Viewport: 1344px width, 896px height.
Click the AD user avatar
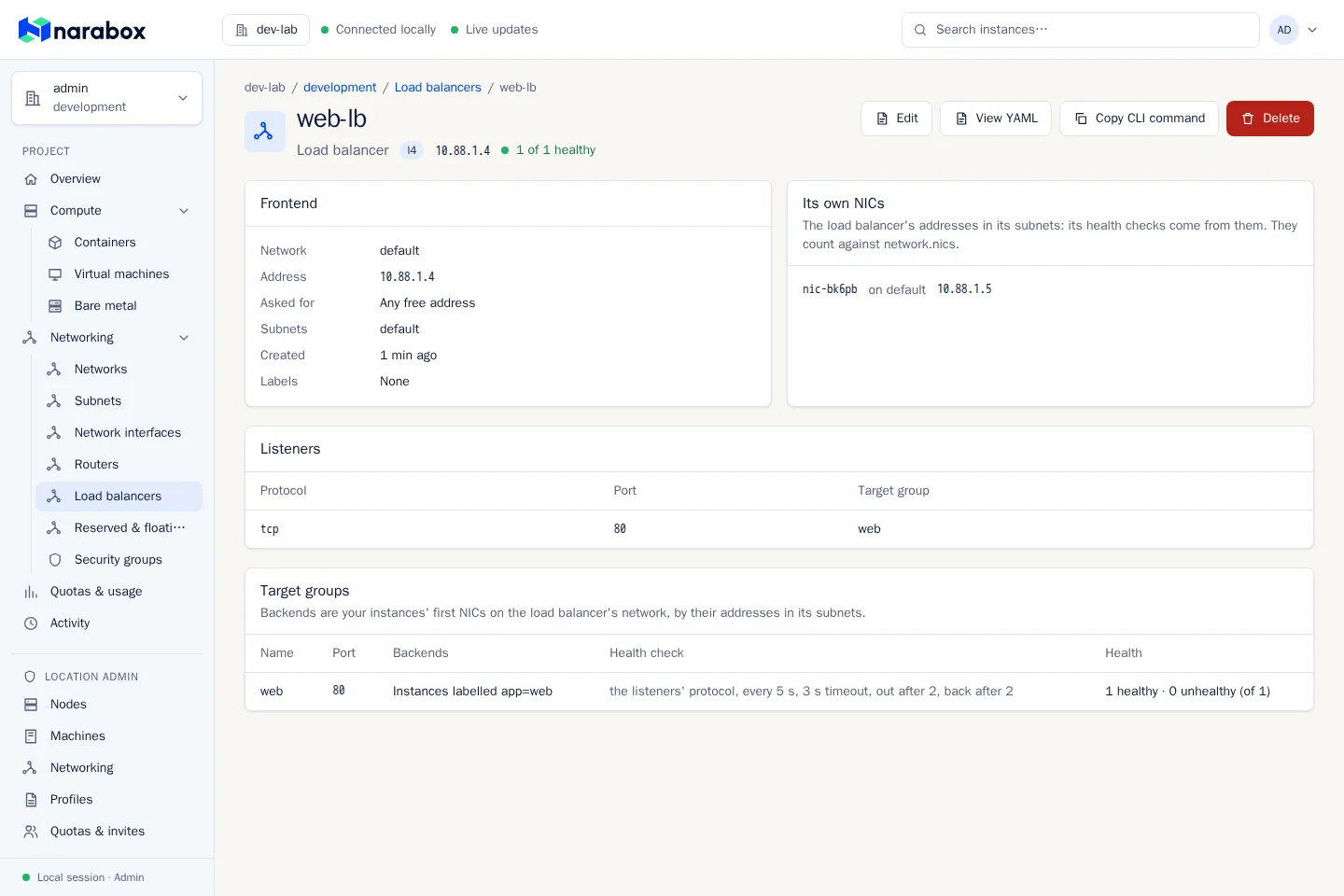[x=1284, y=30]
